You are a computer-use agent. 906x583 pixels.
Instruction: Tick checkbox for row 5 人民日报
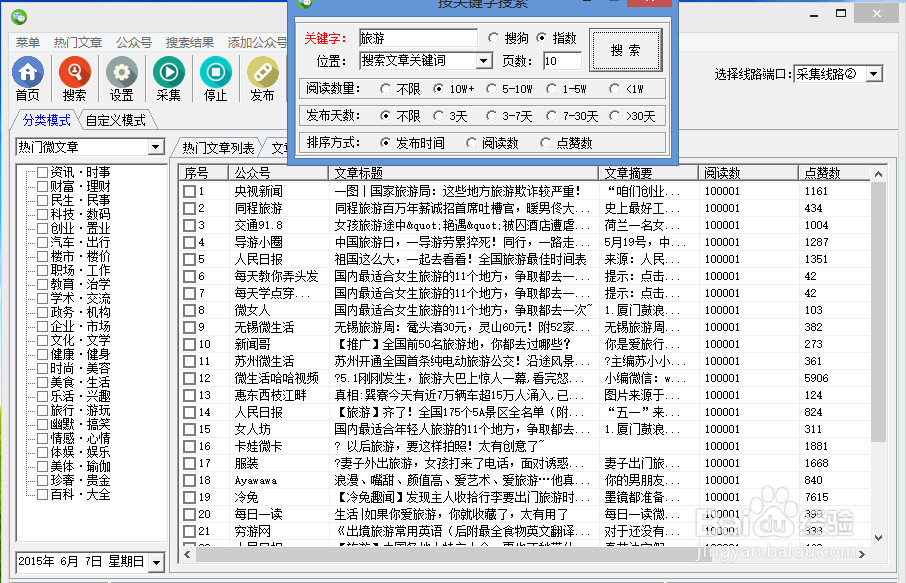(189, 259)
